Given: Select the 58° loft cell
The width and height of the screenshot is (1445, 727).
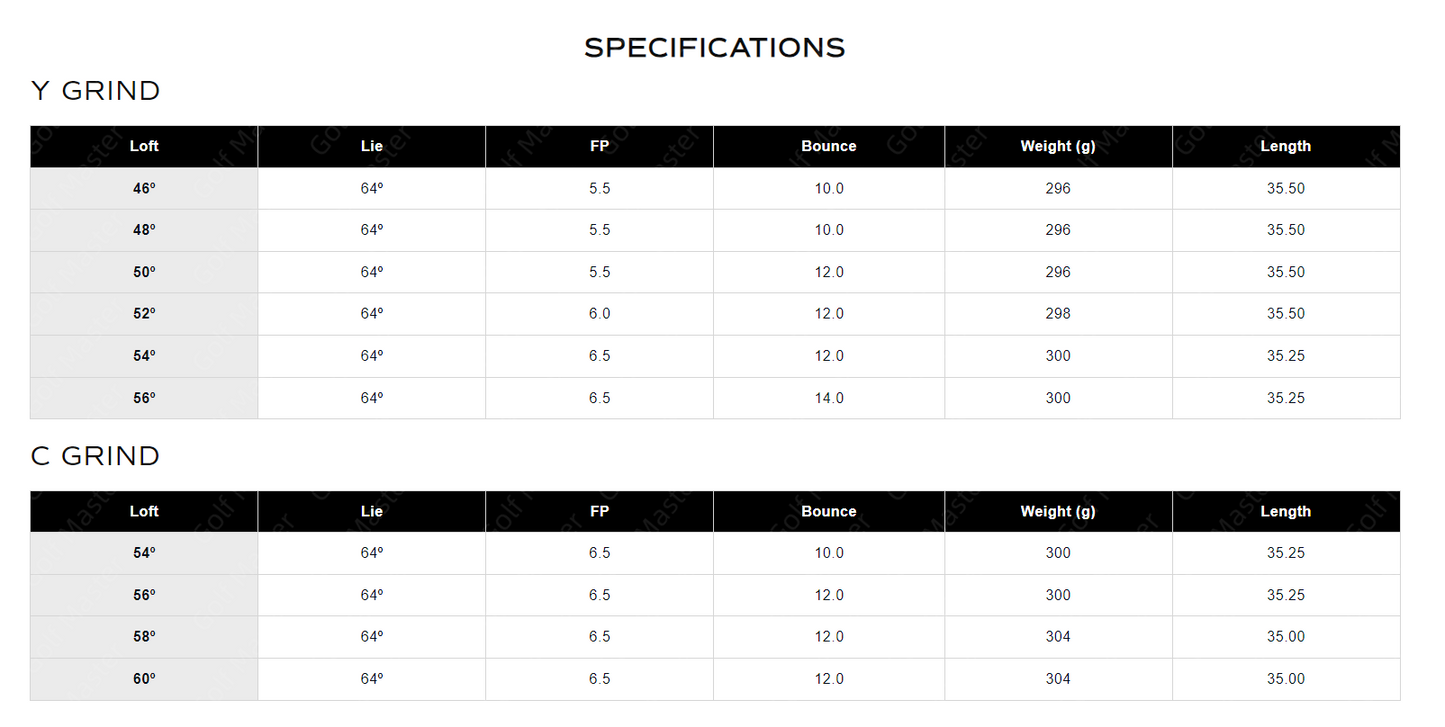Looking at the screenshot, I should point(144,637).
